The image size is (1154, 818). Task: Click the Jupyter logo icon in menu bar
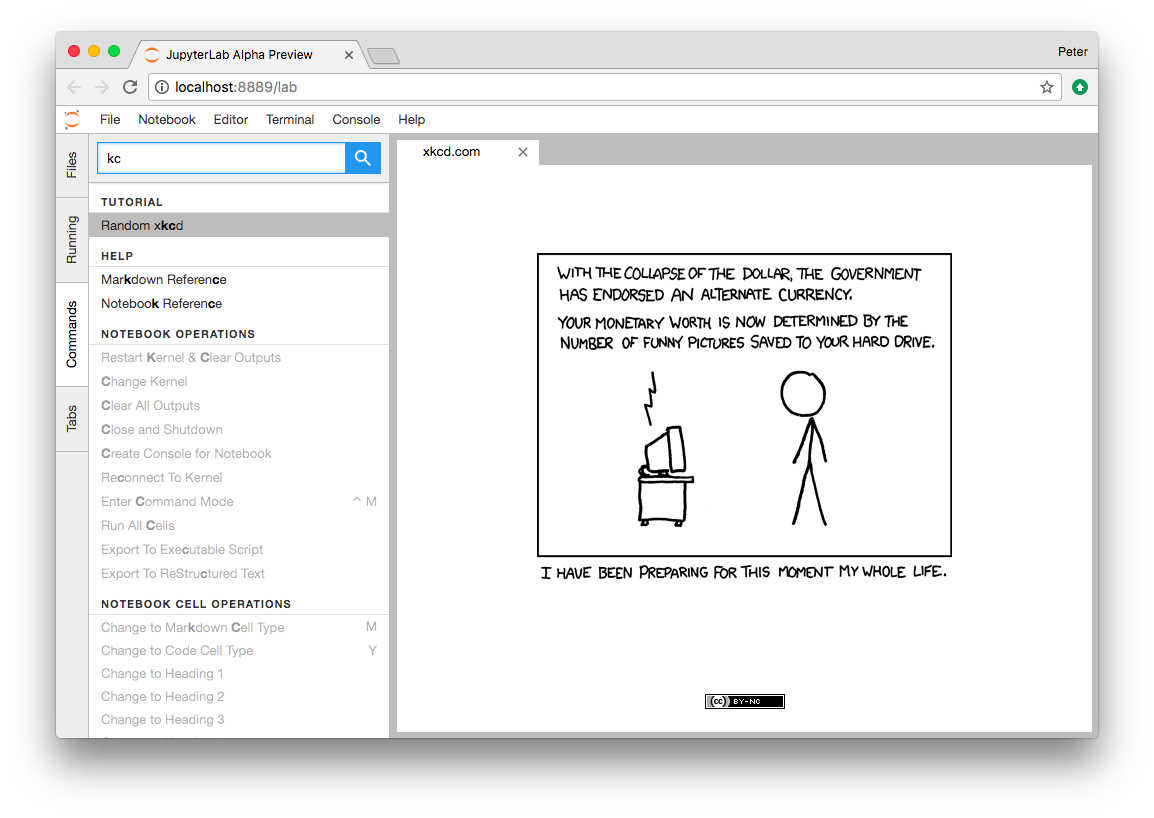coord(72,119)
